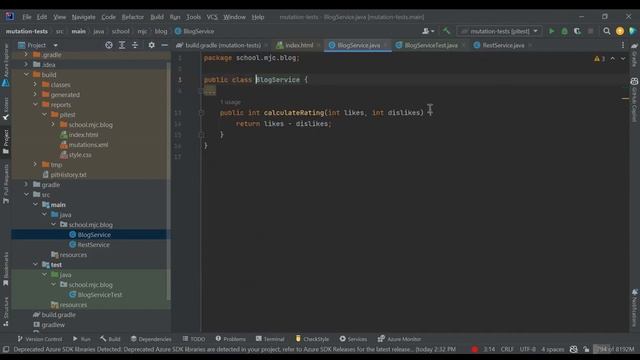Open the Problems tool window
Screen dimensions: 640x360
[231, 339]
